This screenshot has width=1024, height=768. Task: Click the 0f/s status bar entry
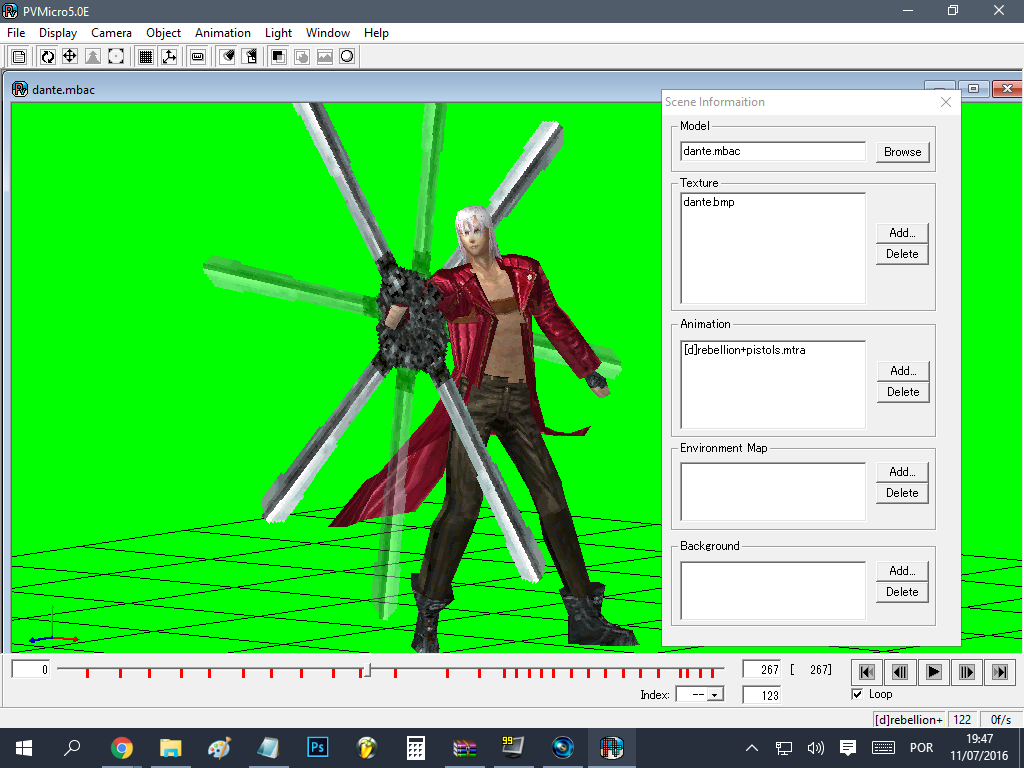[1000, 720]
